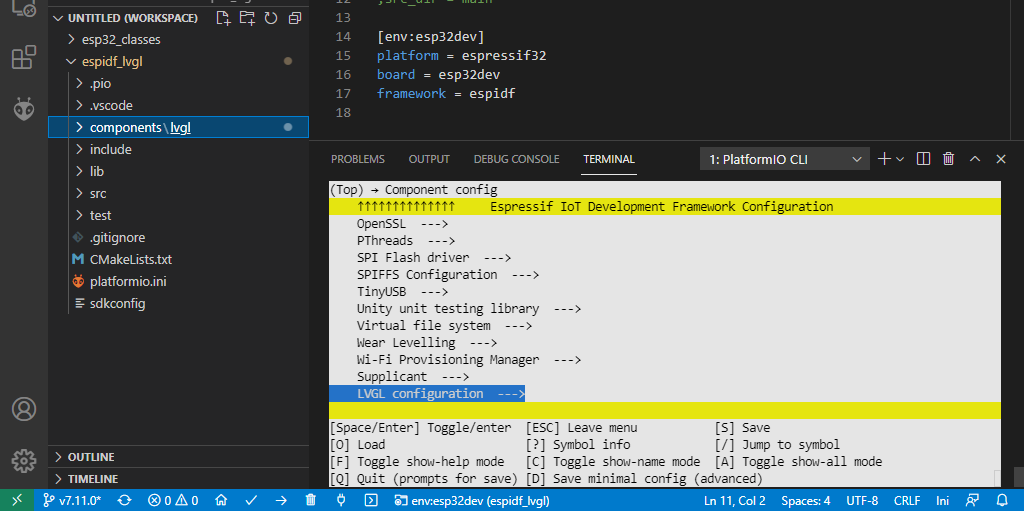1024x511 pixels.
Task: Switch environment env:esp32dev (espidf_lvgl)
Action: [x=473, y=501]
